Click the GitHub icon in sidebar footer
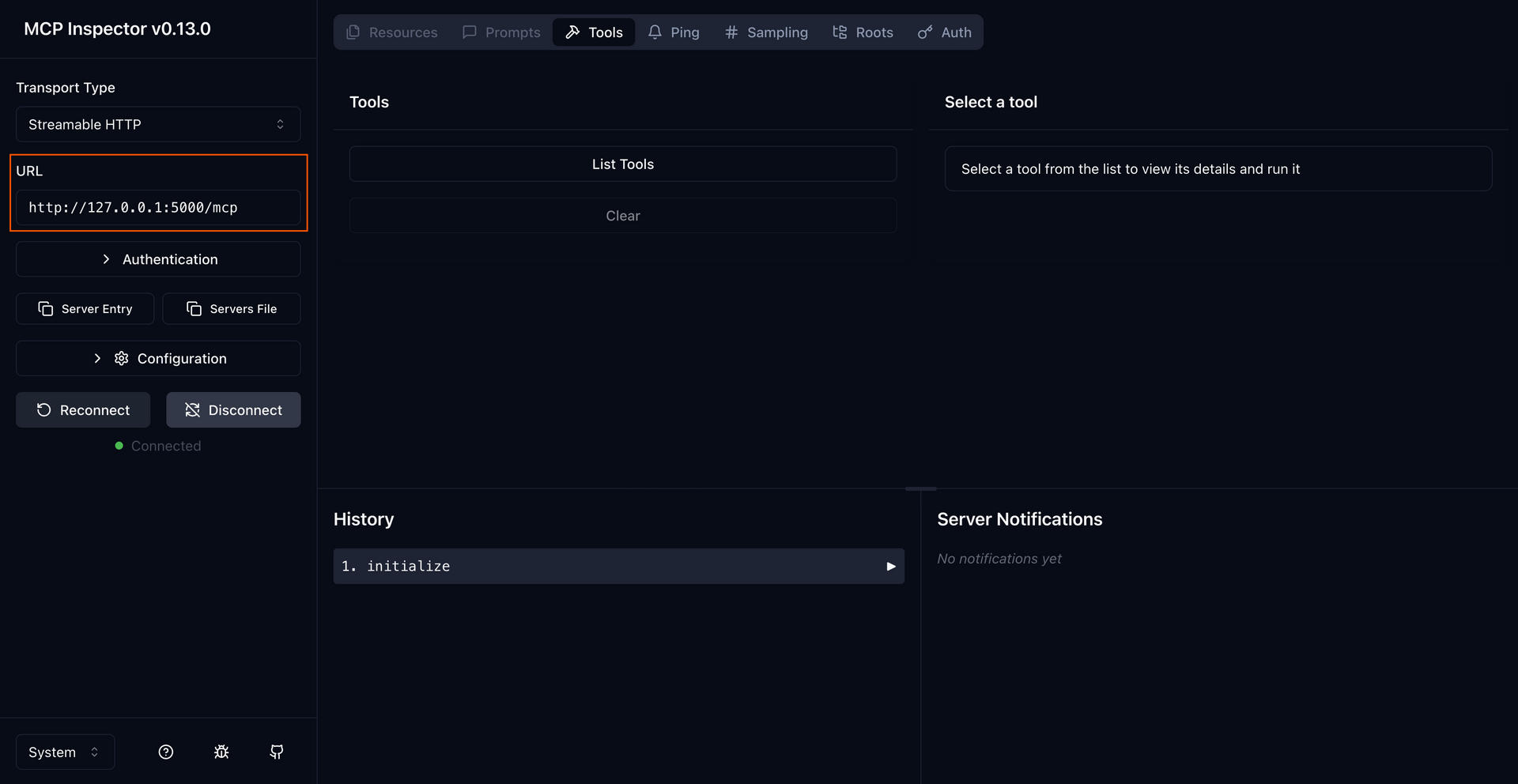 [x=277, y=752]
